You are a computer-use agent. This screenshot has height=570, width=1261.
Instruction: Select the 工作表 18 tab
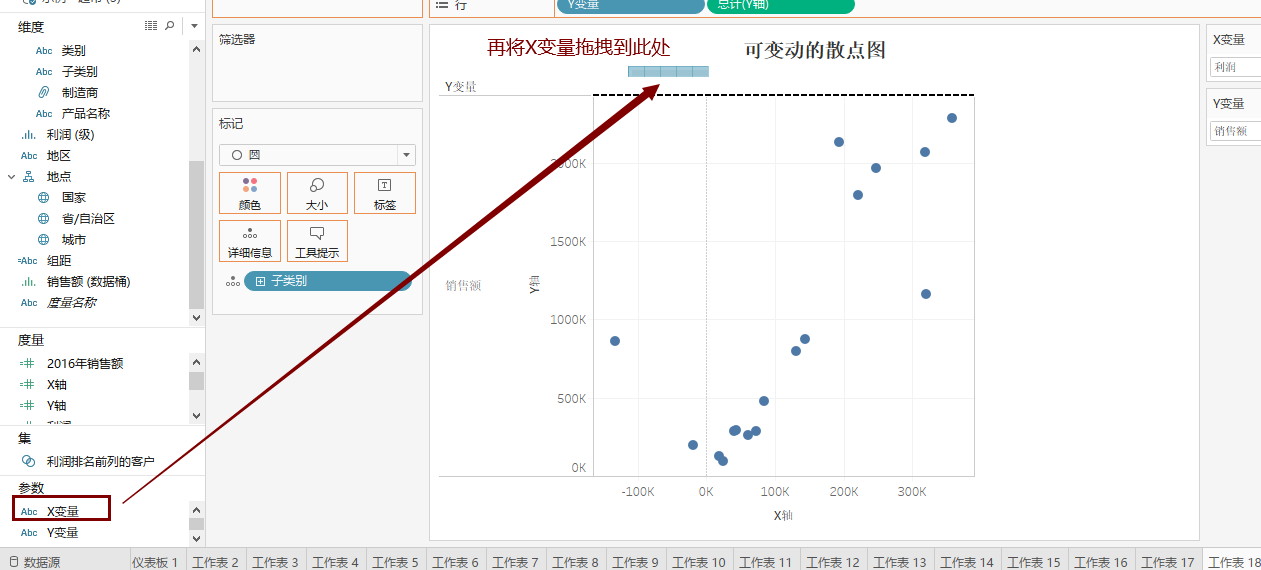pos(1233,562)
